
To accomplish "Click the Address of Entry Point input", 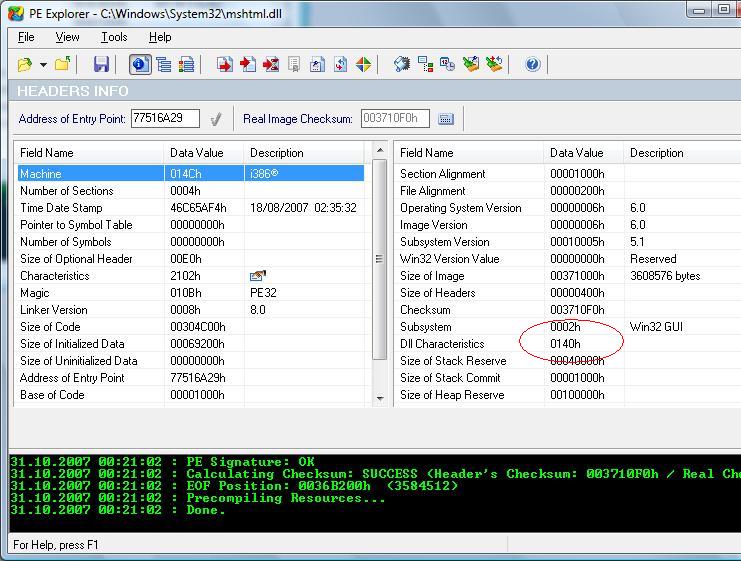I will pos(165,118).
